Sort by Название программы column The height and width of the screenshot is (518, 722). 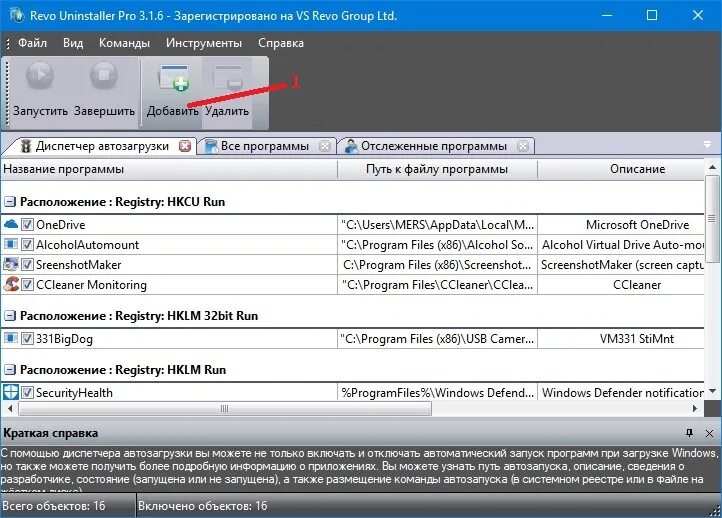pos(169,169)
